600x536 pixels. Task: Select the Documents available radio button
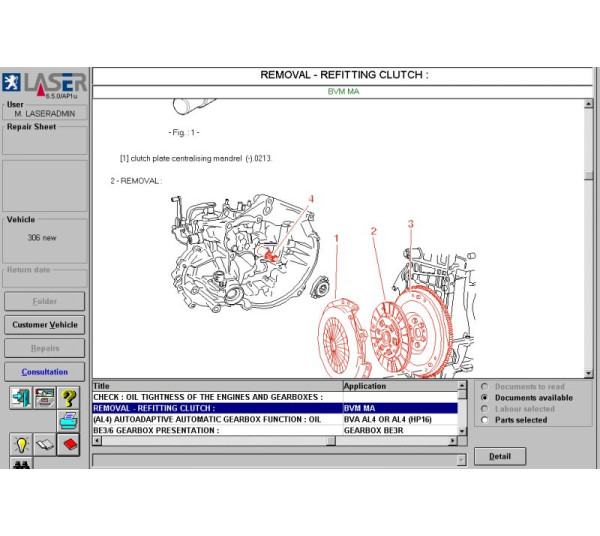coord(486,397)
